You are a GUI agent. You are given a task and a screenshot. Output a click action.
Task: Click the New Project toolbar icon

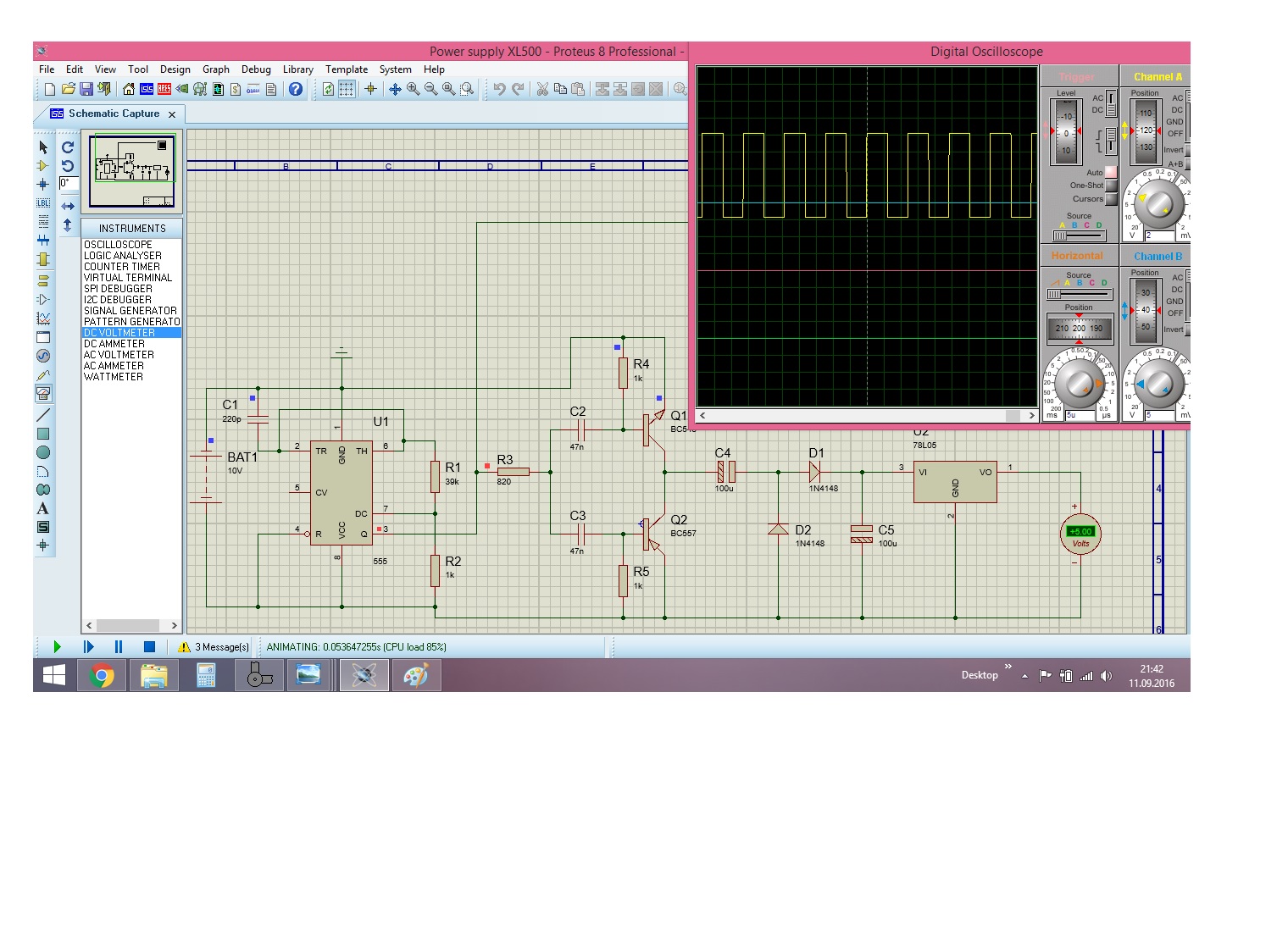pos(50,89)
